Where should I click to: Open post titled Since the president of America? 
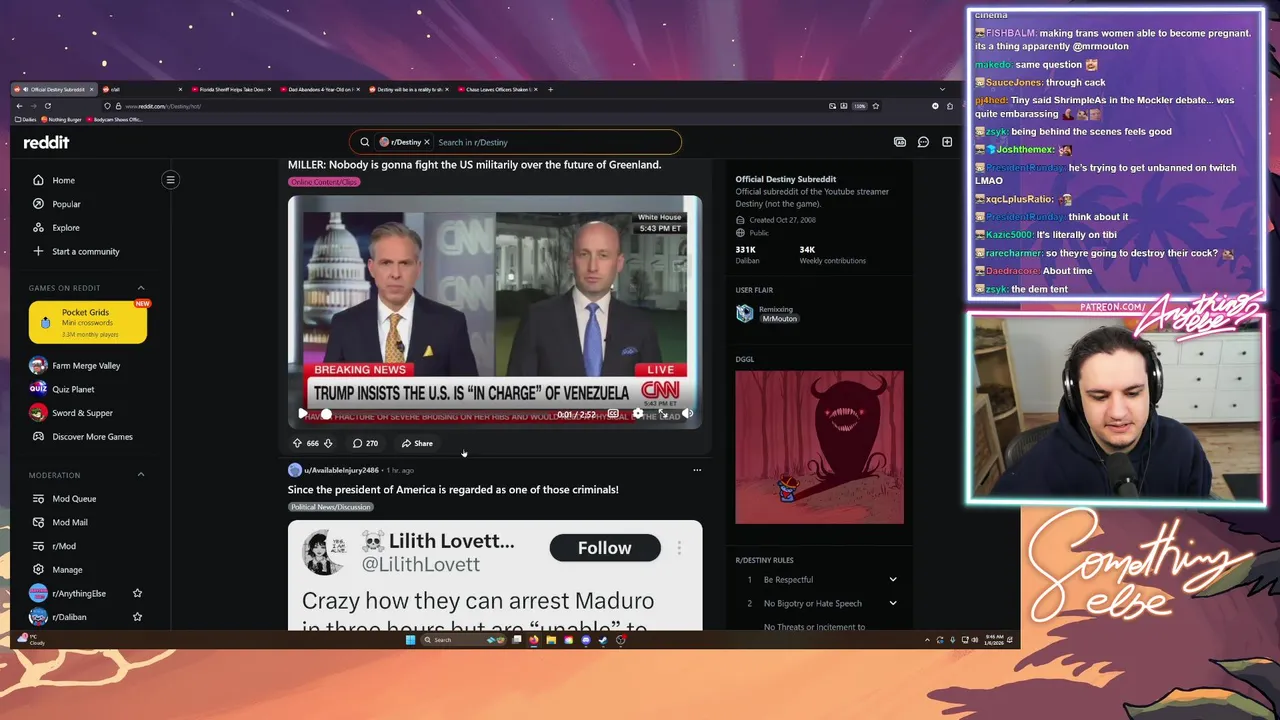pyautogui.click(x=453, y=490)
